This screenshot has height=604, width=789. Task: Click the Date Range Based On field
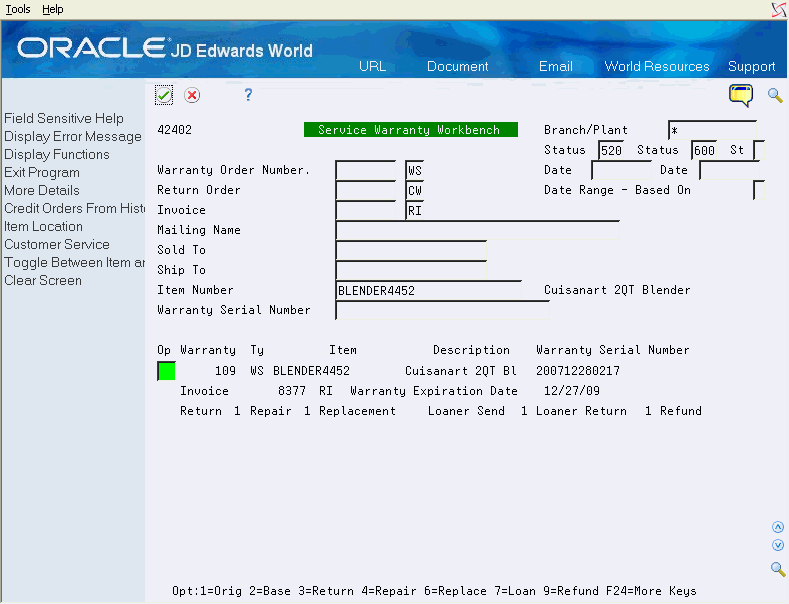pos(759,190)
